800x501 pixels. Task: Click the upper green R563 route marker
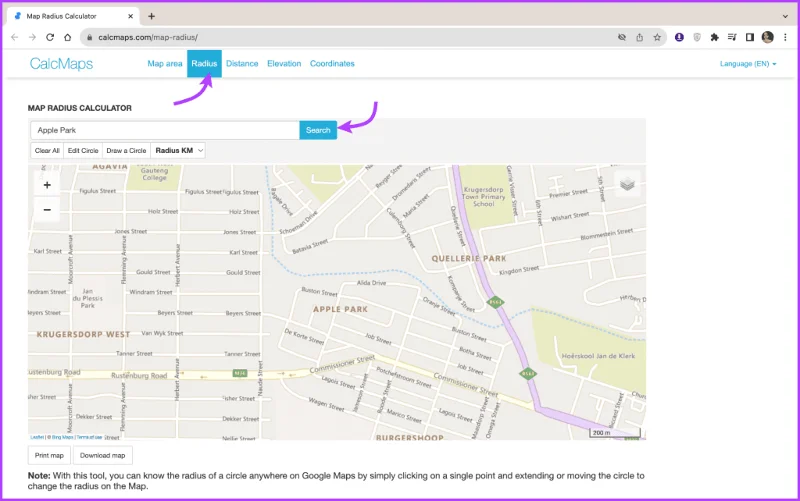coord(495,302)
